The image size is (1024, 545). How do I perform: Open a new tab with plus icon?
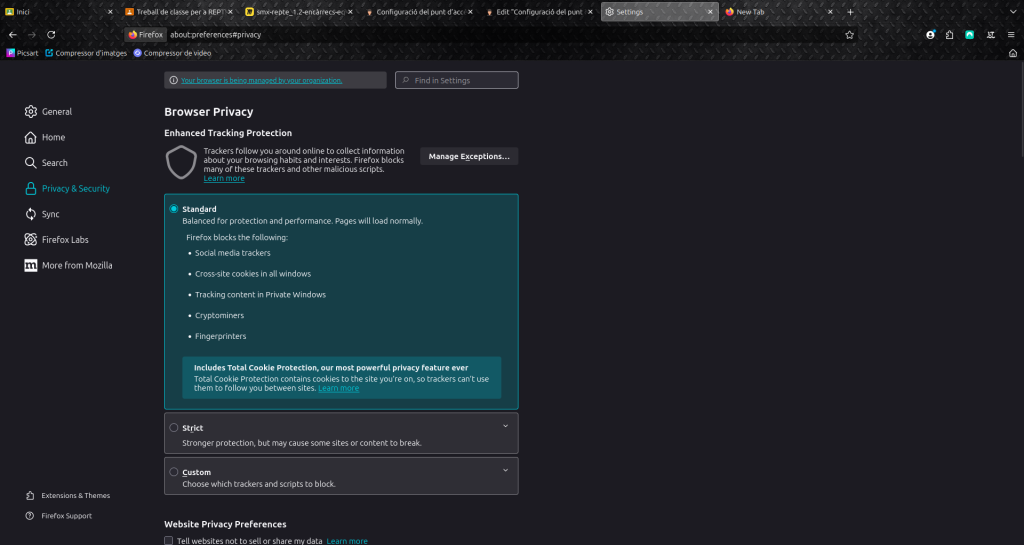[850, 12]
